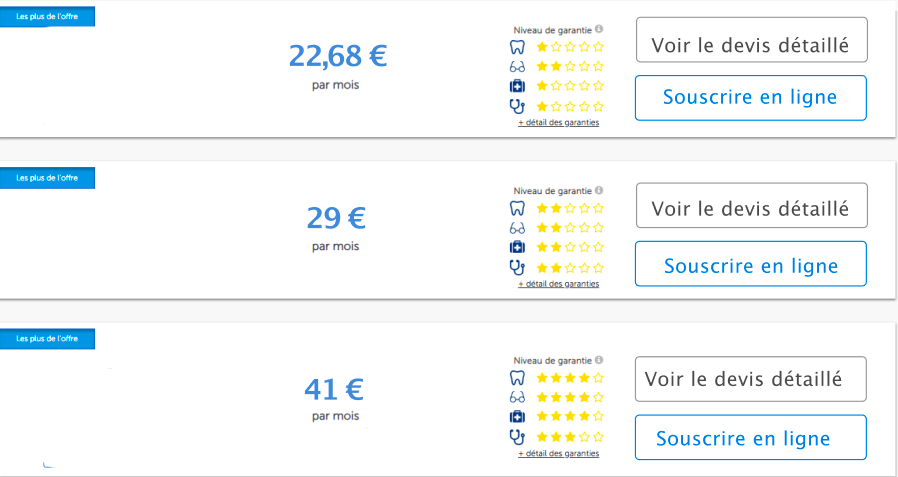
Task: Click the glasses optical icon in the 22,68 € offer
Action: (517, 66)
